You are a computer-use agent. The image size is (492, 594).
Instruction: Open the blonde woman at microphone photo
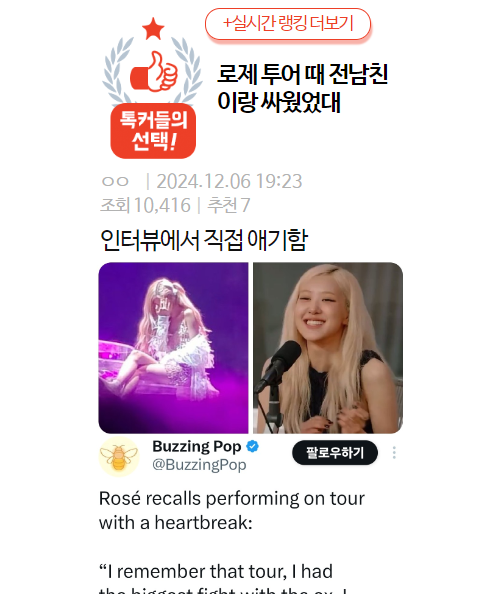pos(328,348)
